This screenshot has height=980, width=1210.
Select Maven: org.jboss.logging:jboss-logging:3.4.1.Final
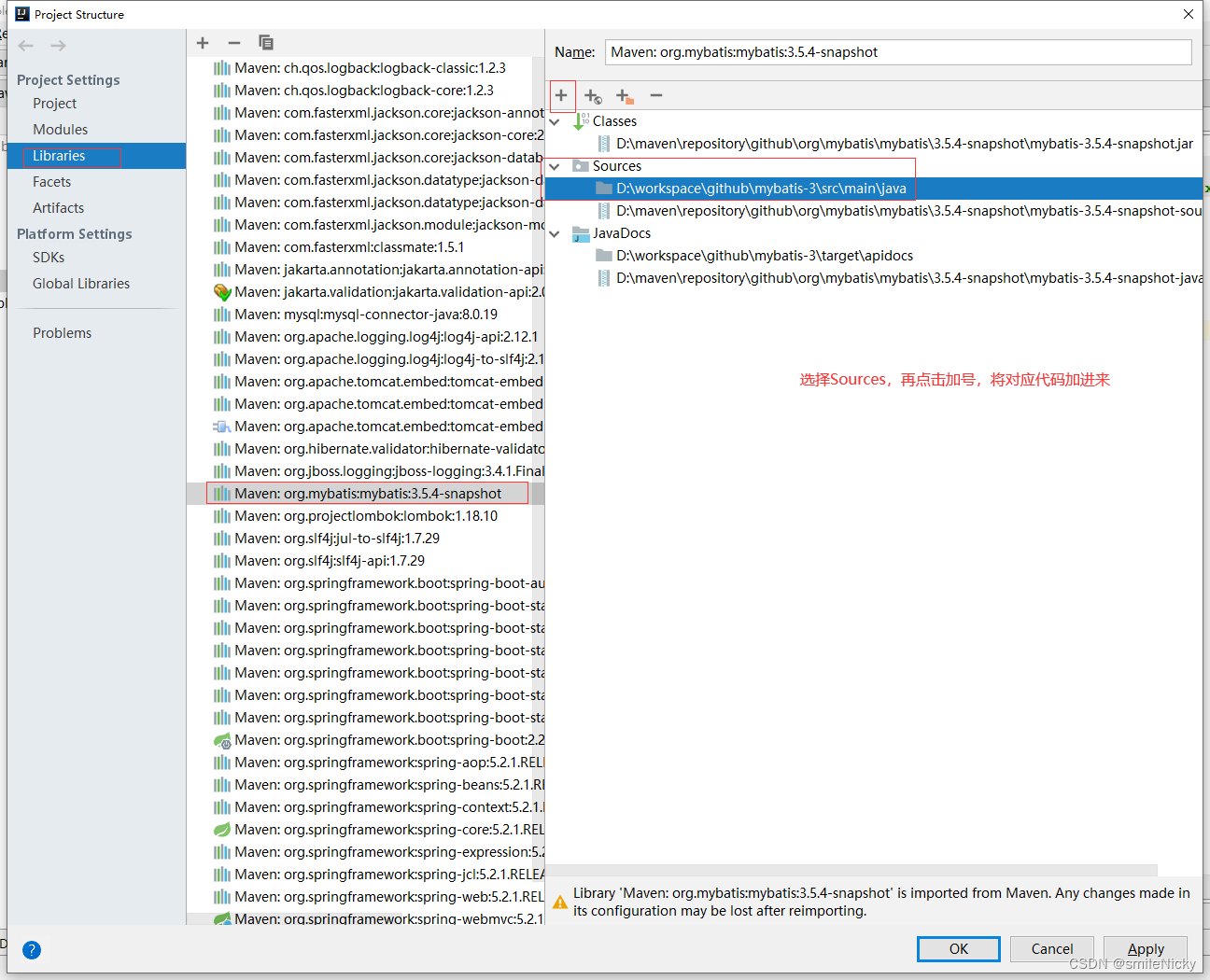[x=389, y=471]
